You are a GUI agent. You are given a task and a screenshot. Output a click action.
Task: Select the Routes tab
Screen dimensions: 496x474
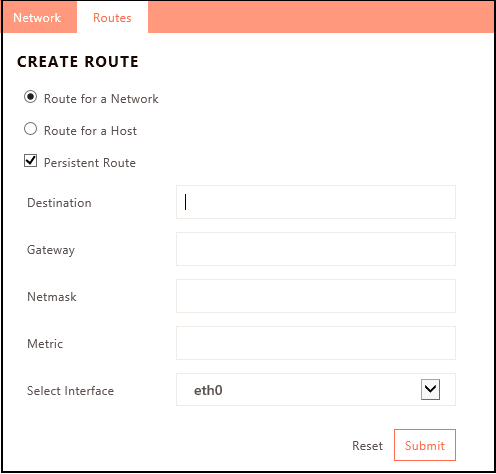coord(112,18)
